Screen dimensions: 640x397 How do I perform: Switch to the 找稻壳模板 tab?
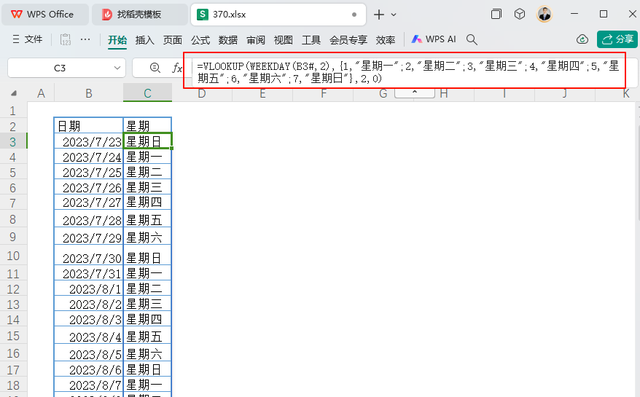139,14
